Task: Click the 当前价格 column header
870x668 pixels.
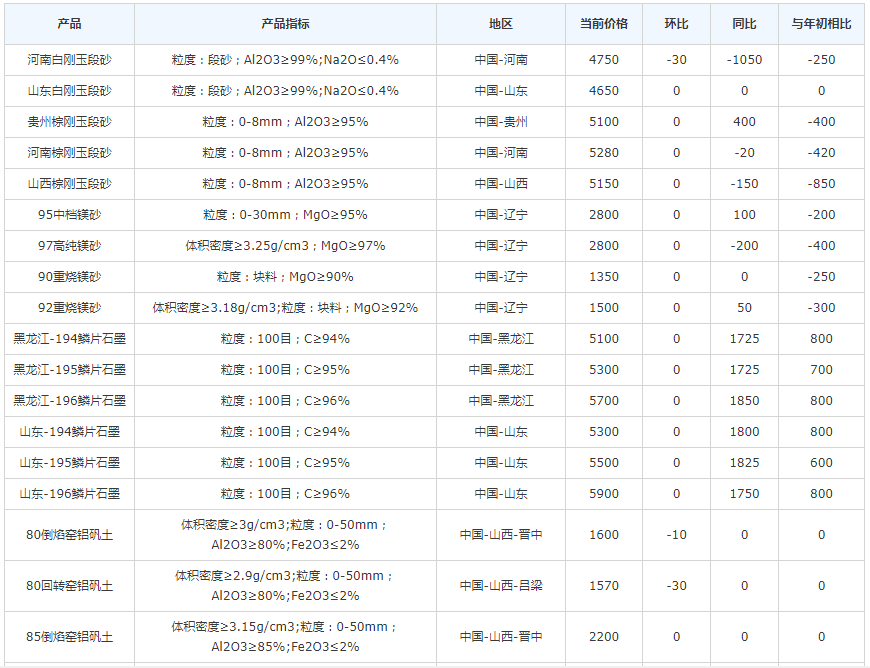Action: point(604,24)
